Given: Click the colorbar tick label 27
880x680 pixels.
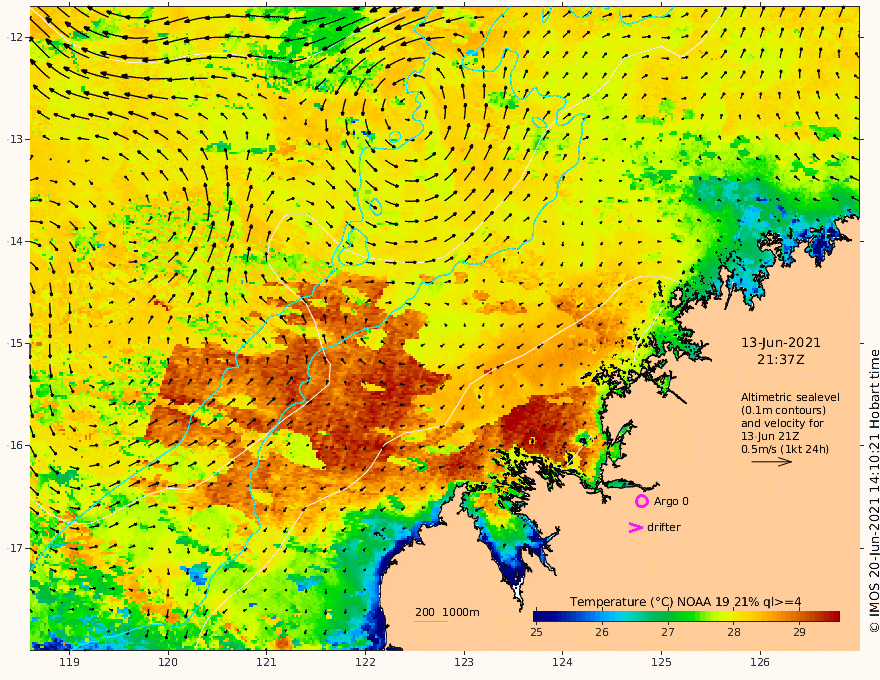Looking at the screenshot, I should tap(667, 632).
